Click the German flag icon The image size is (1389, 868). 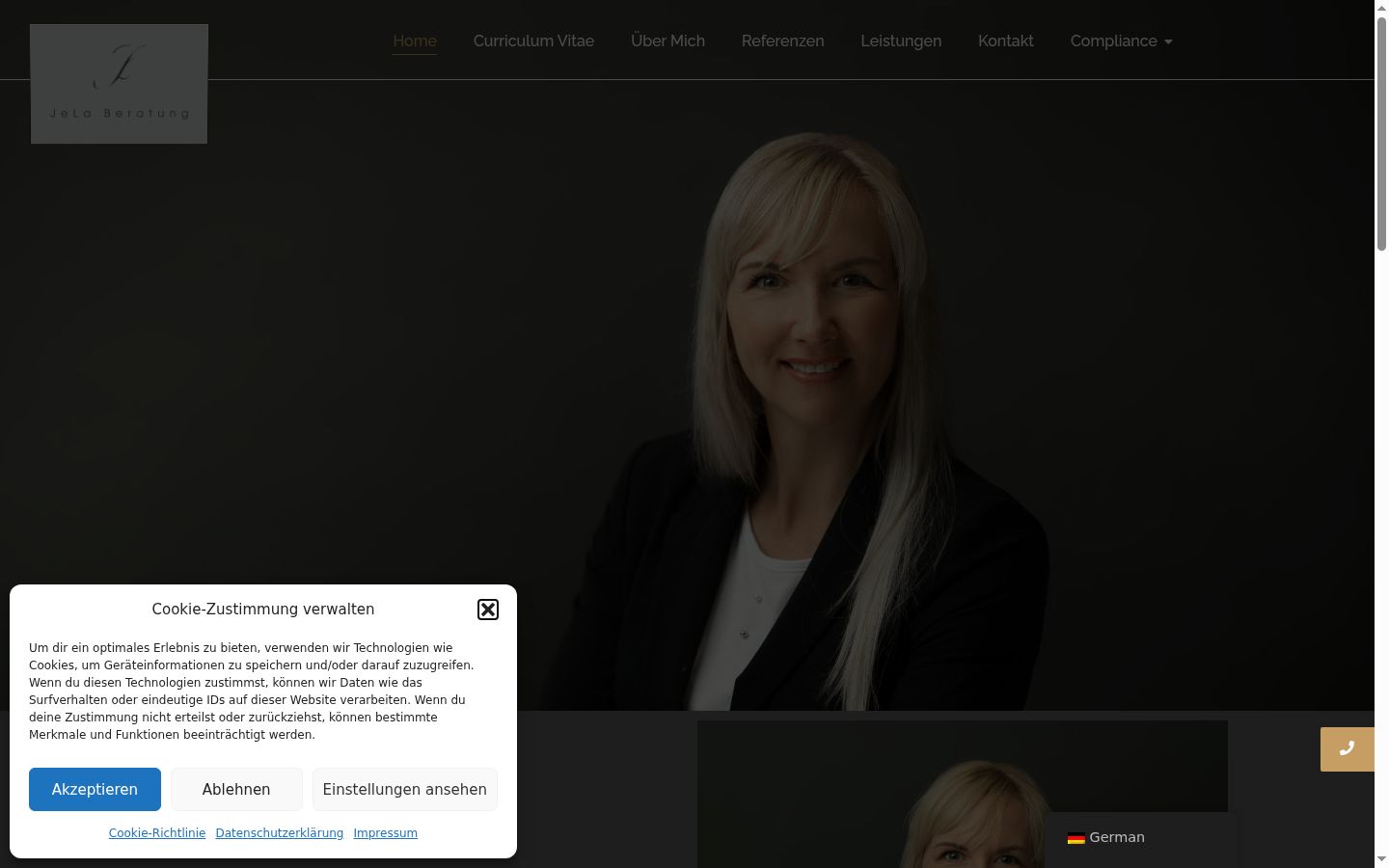[x=1076, y=838]
